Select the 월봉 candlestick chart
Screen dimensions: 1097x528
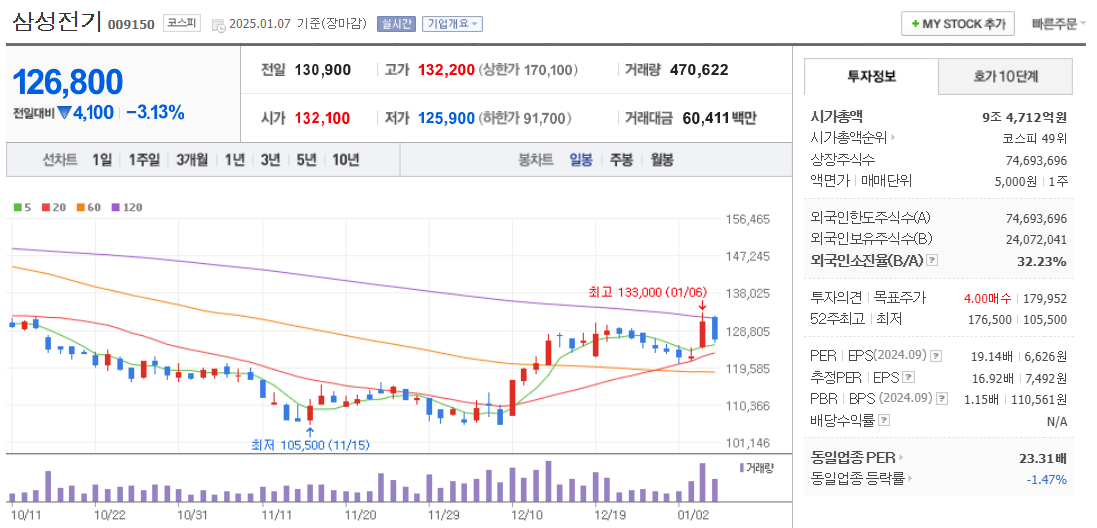pyautogui.click(x=662, y=160)
